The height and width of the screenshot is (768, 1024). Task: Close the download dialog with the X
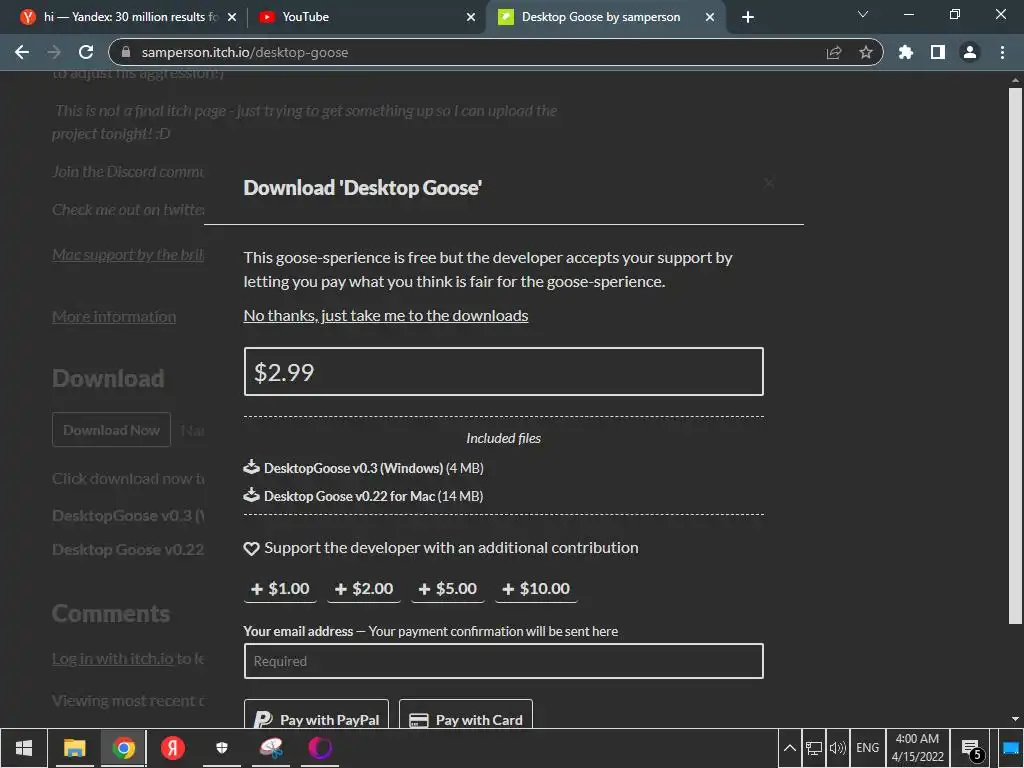tap(769, 183)
